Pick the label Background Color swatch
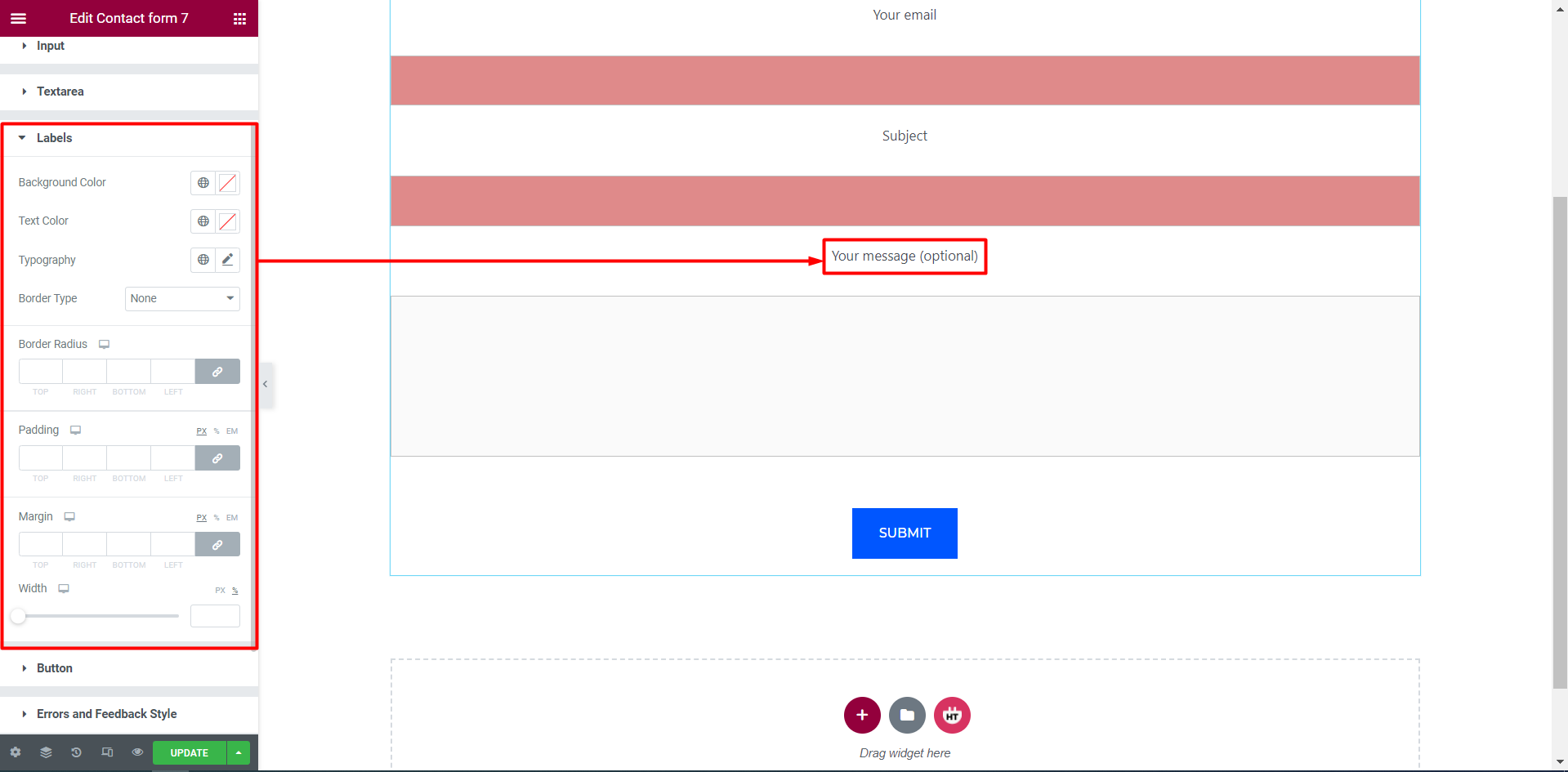 pos(228,183)
